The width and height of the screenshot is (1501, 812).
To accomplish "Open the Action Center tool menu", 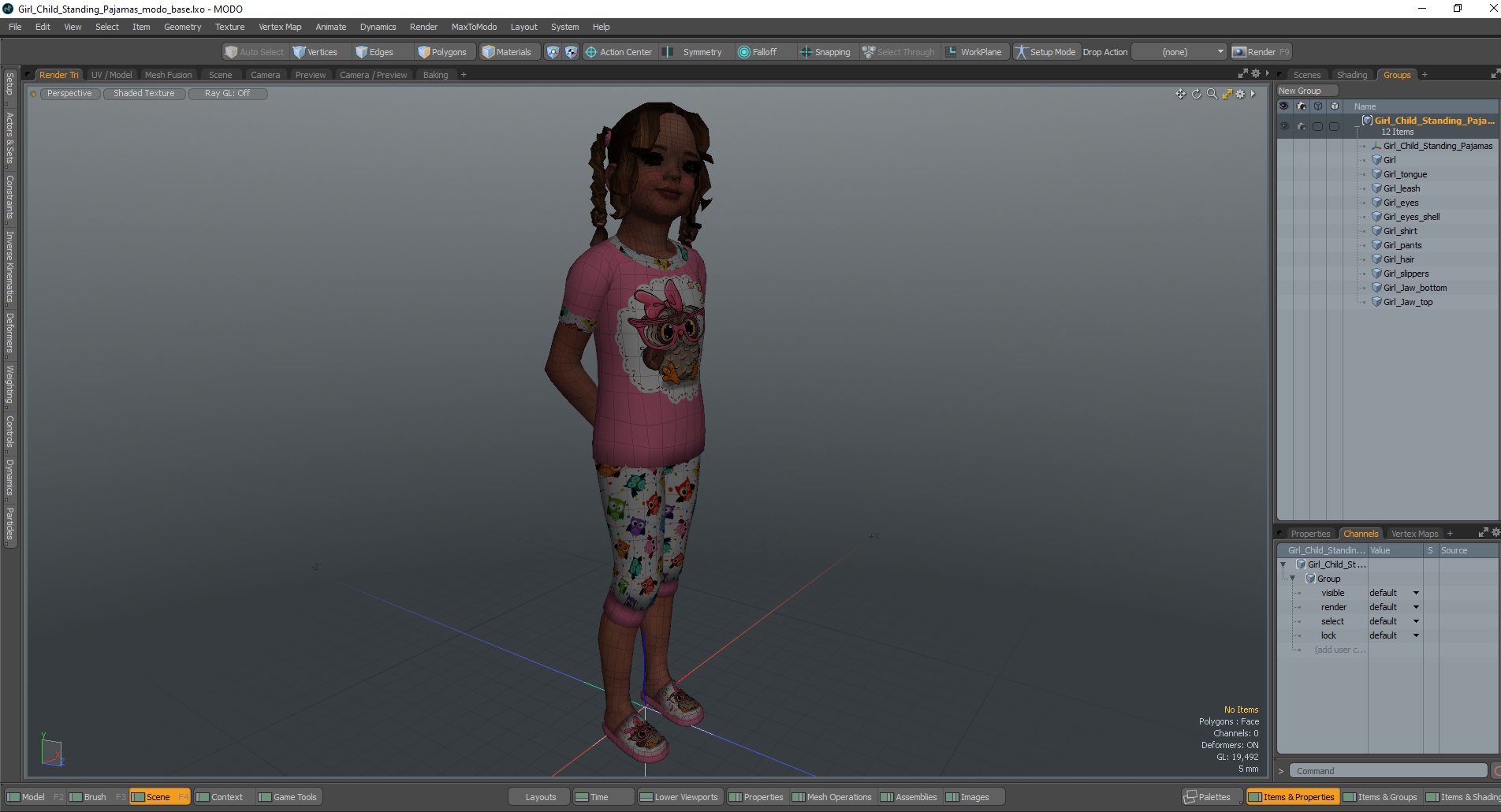I will tap(619, 52).
